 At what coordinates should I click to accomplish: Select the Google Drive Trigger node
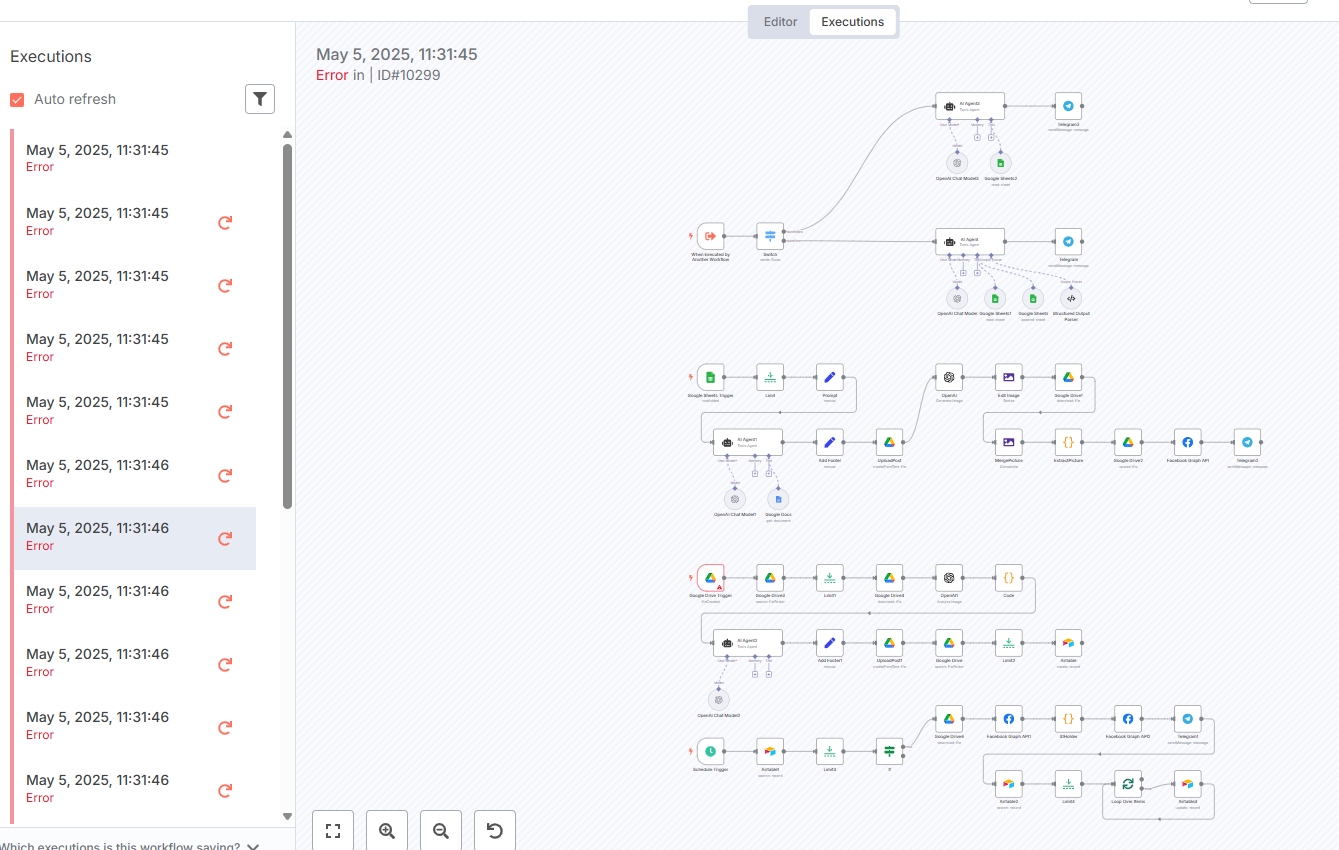tap(710, 578)
